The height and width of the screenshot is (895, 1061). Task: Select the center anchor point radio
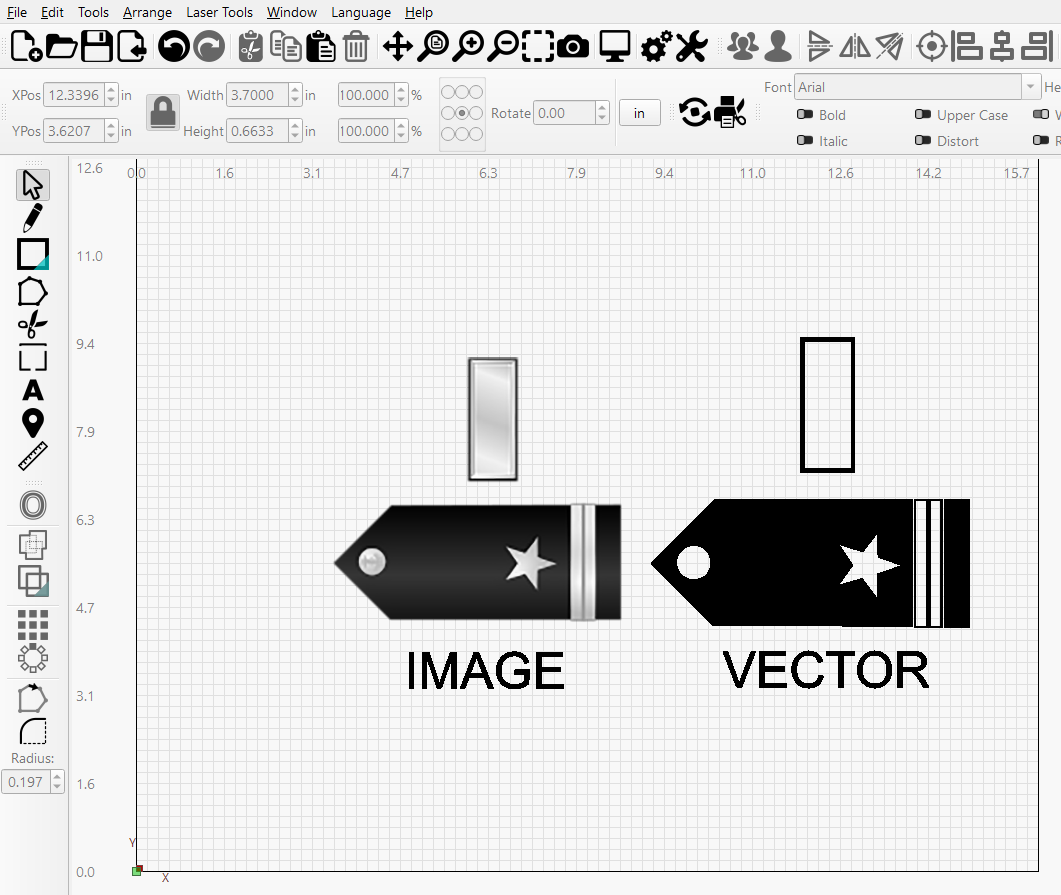pyautogui.click(x=462, y=113)
